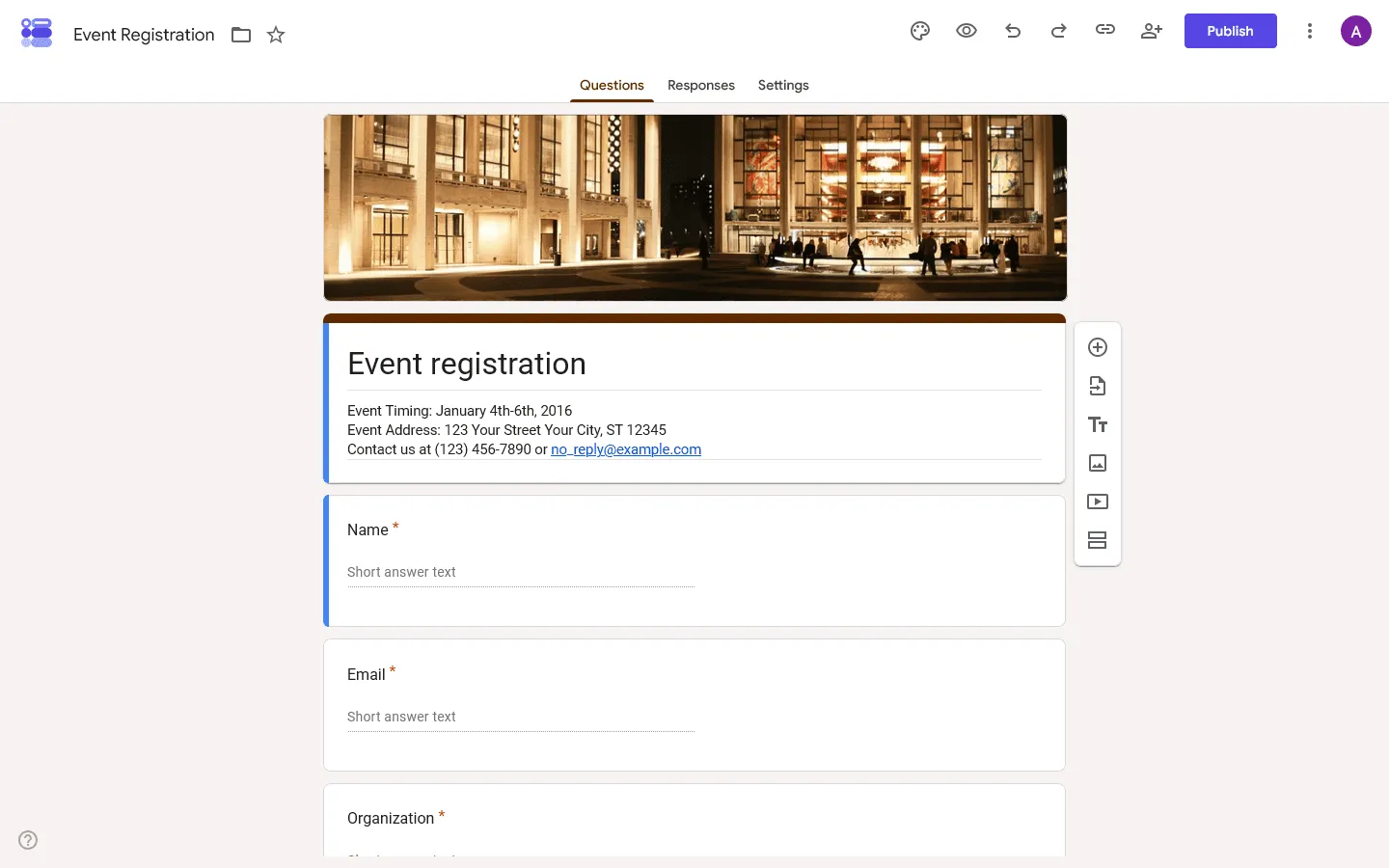Image resolution: width=1389 pixels, height=868 pixels.
Task: Edit the Event Registration document title
Action: coord(144,35)
